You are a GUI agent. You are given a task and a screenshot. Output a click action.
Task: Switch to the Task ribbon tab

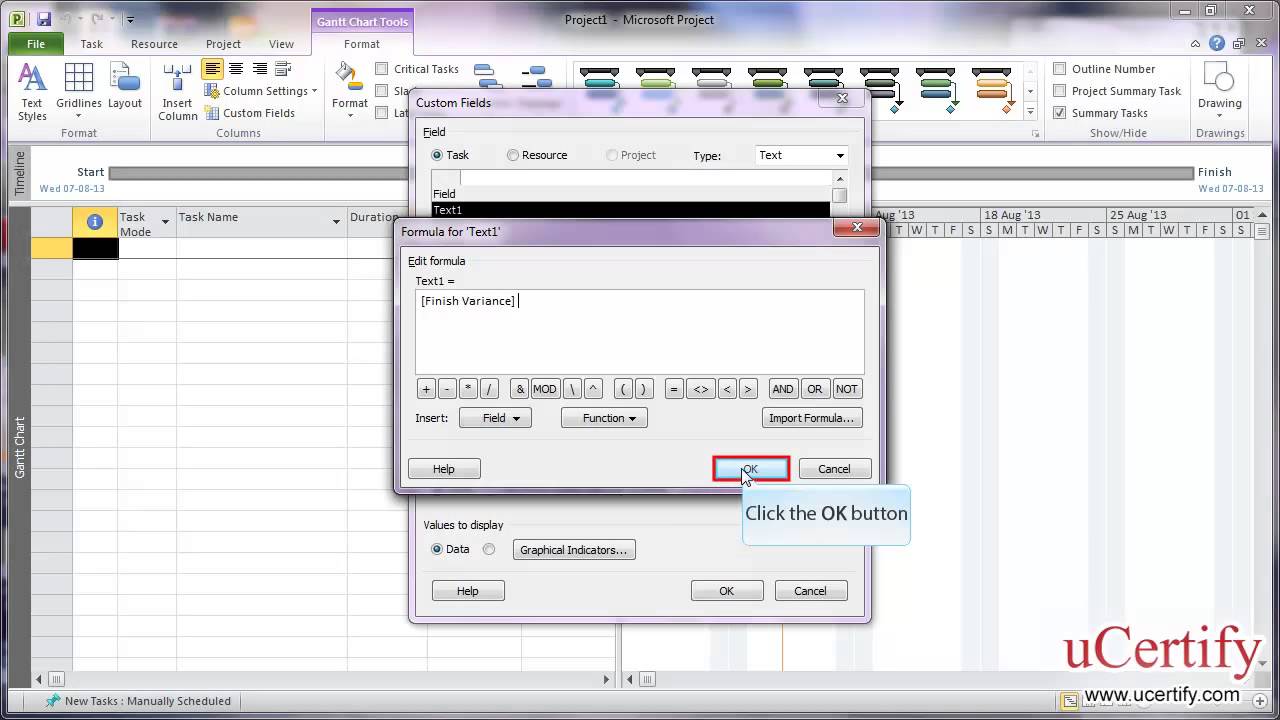pos(91,44)
